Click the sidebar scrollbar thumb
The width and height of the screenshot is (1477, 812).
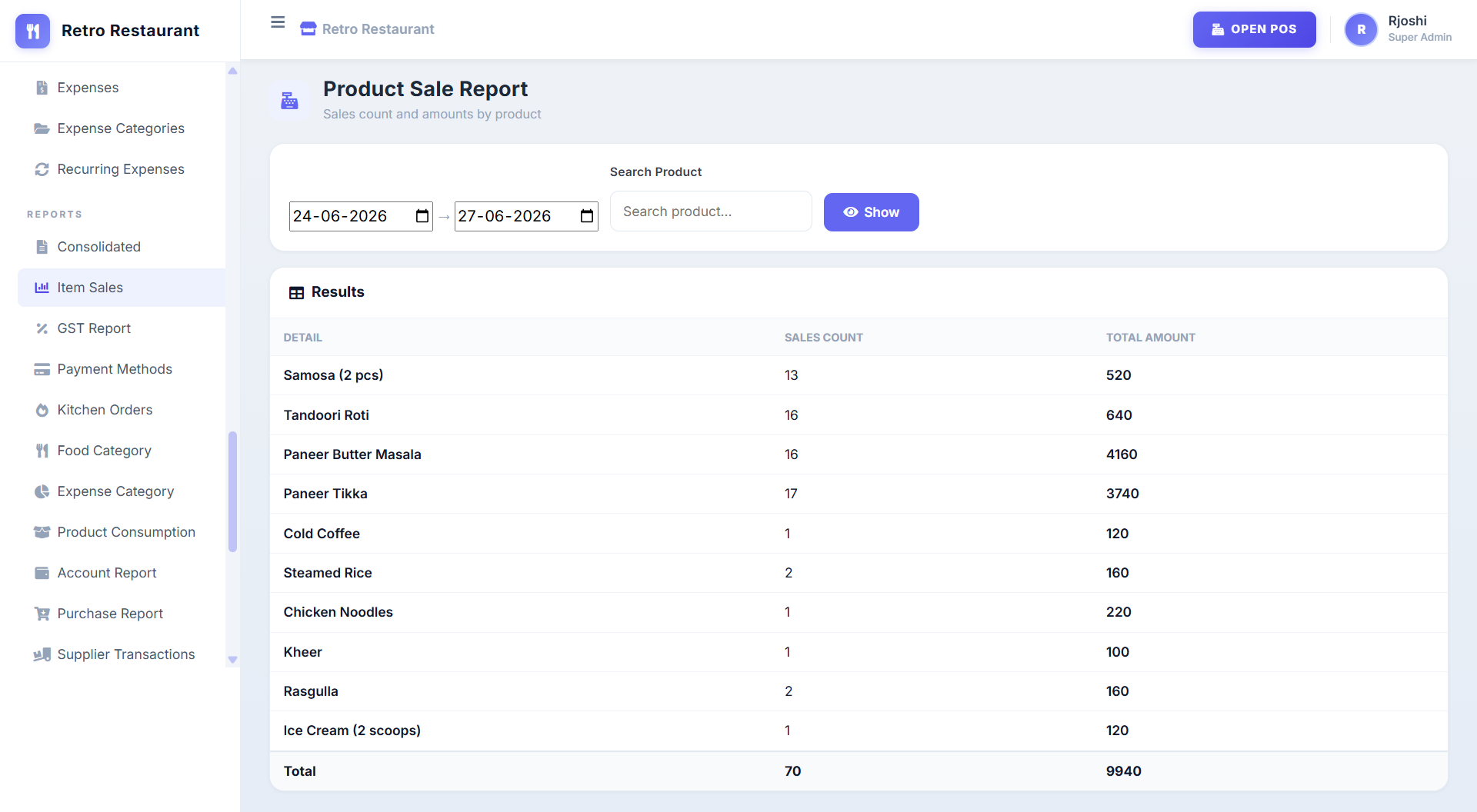coord(232,492)
